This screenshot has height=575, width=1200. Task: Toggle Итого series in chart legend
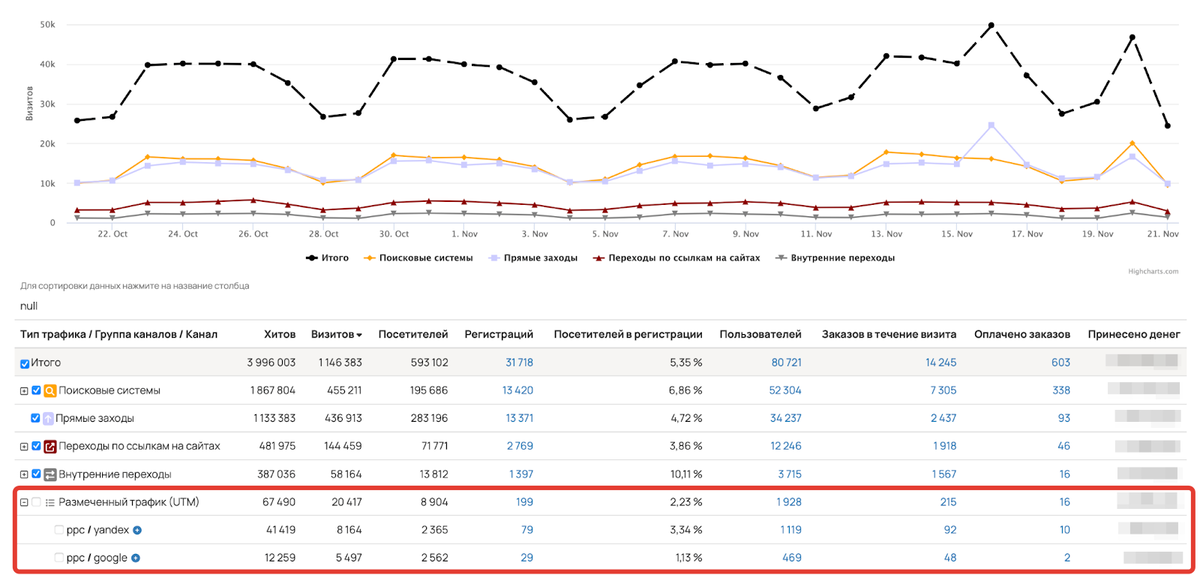point(327,257)
